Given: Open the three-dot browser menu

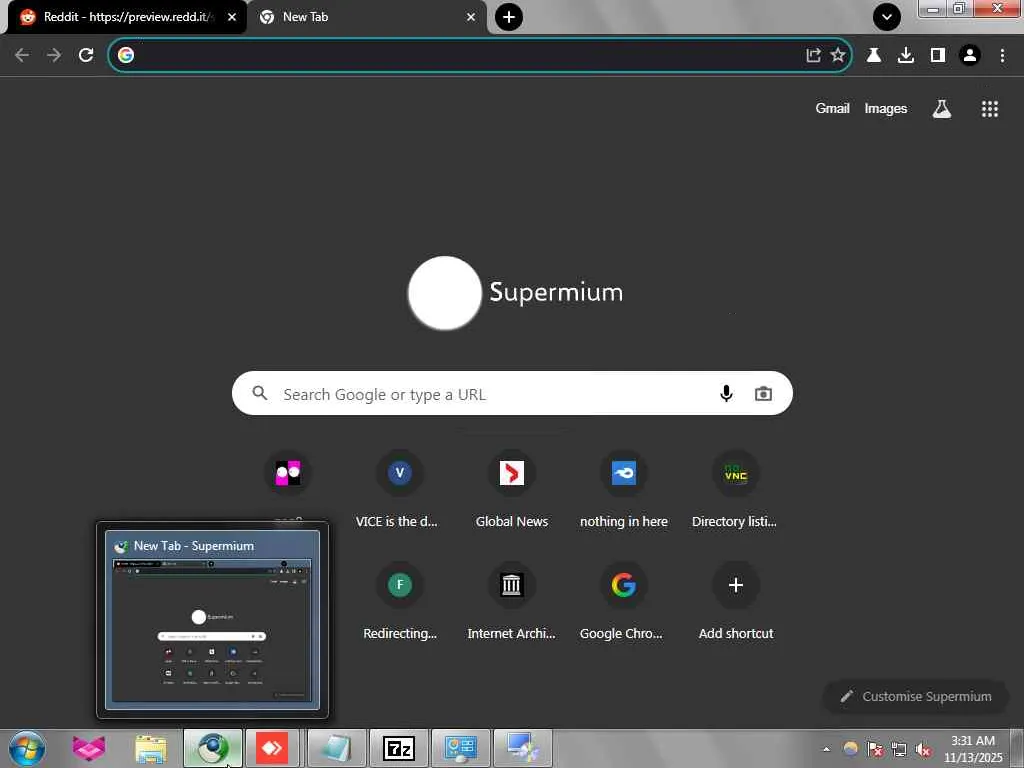Looking at the screenshot, I should pos(1002,56).
